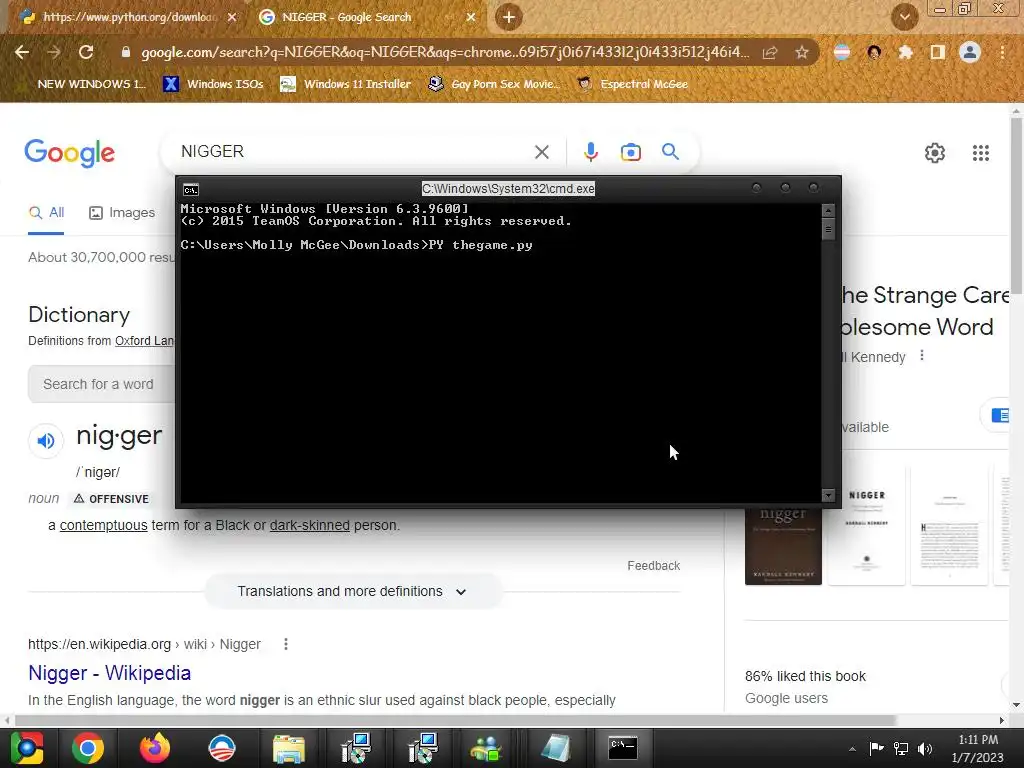
Task: Close the python.org browser tab
Action: 232,17
